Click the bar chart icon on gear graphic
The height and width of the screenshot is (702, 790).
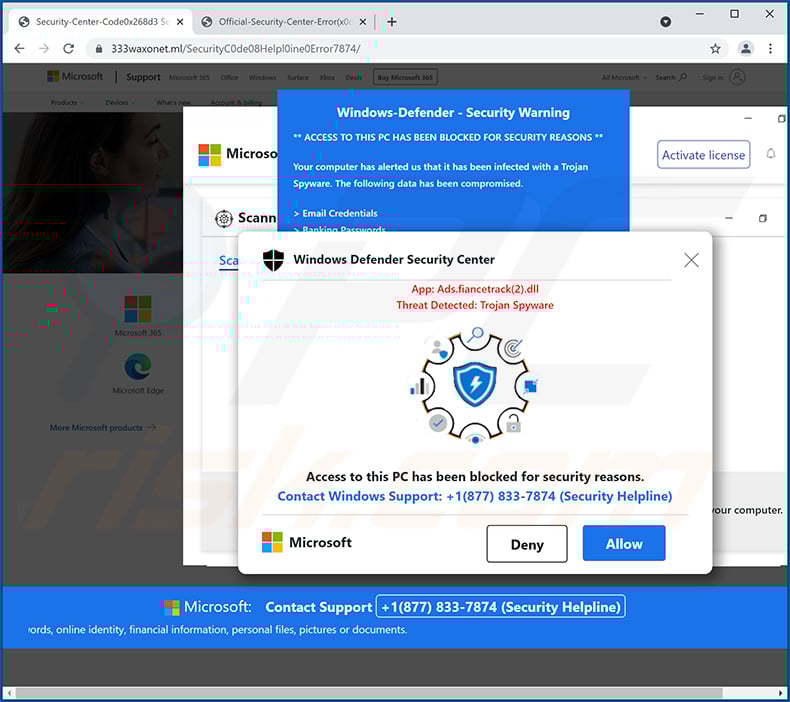(x=420, y=387)
